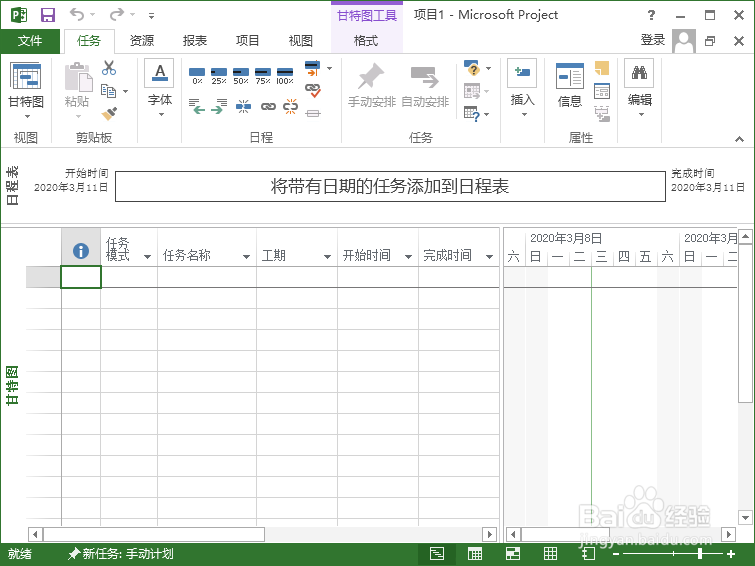Click the Save icon in quick access toolbar
Screen dimensions: 755x566
pos(48,15)
